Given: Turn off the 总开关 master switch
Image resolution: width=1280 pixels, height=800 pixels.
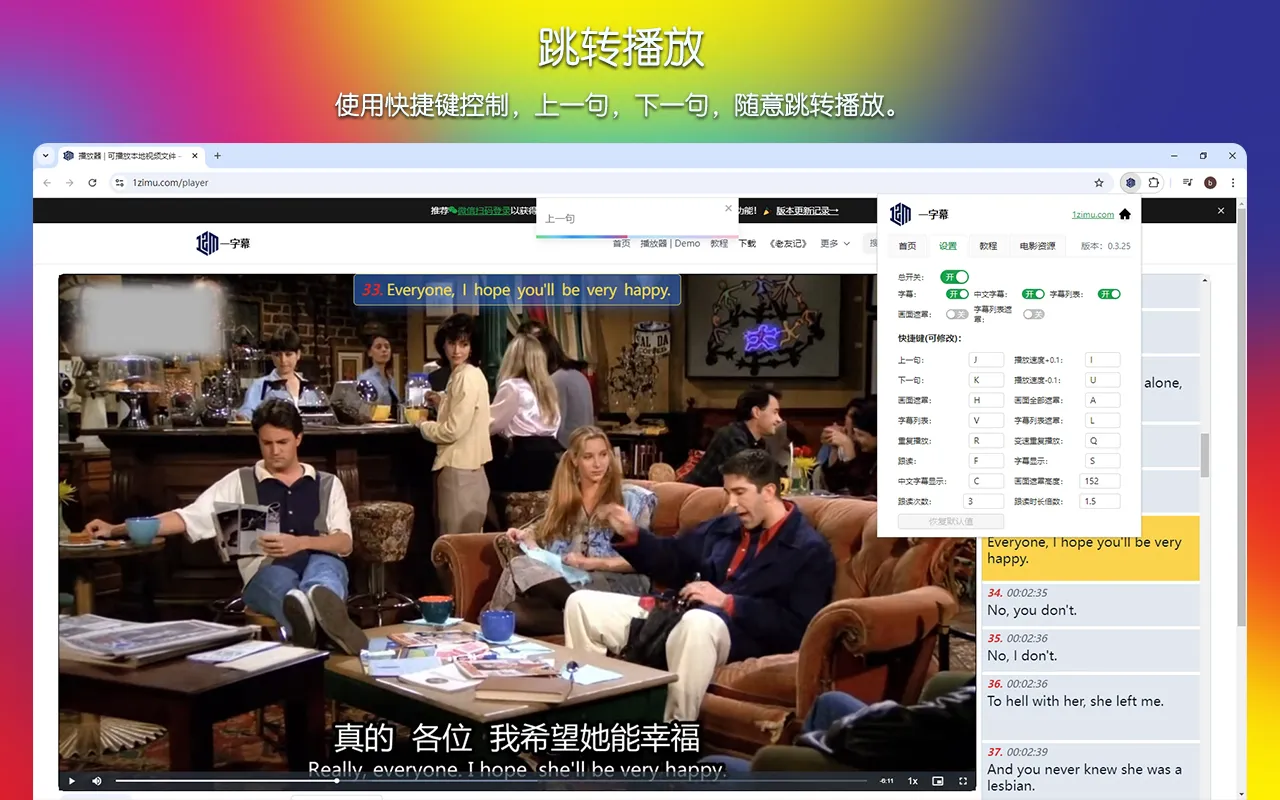Looking at the screenshot, I should tap(954, 276).
